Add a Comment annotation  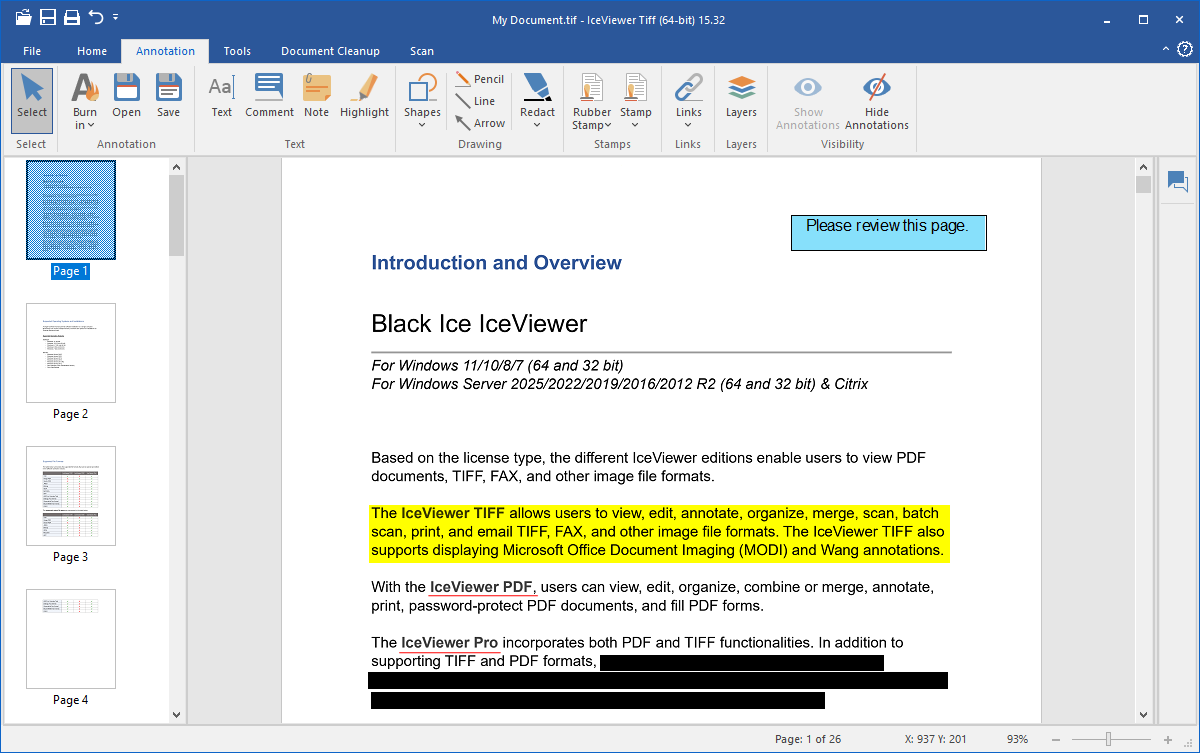tap(269, 96)
